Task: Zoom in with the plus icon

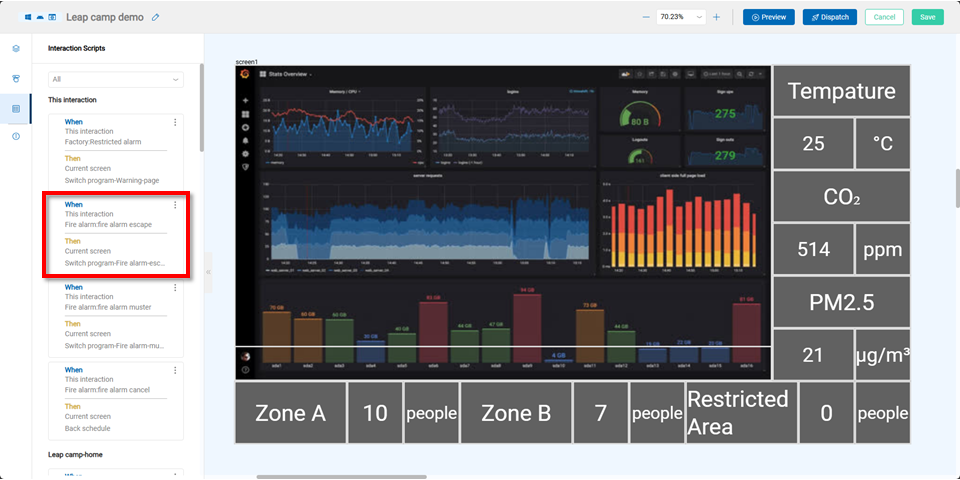Action: point(716,17)
